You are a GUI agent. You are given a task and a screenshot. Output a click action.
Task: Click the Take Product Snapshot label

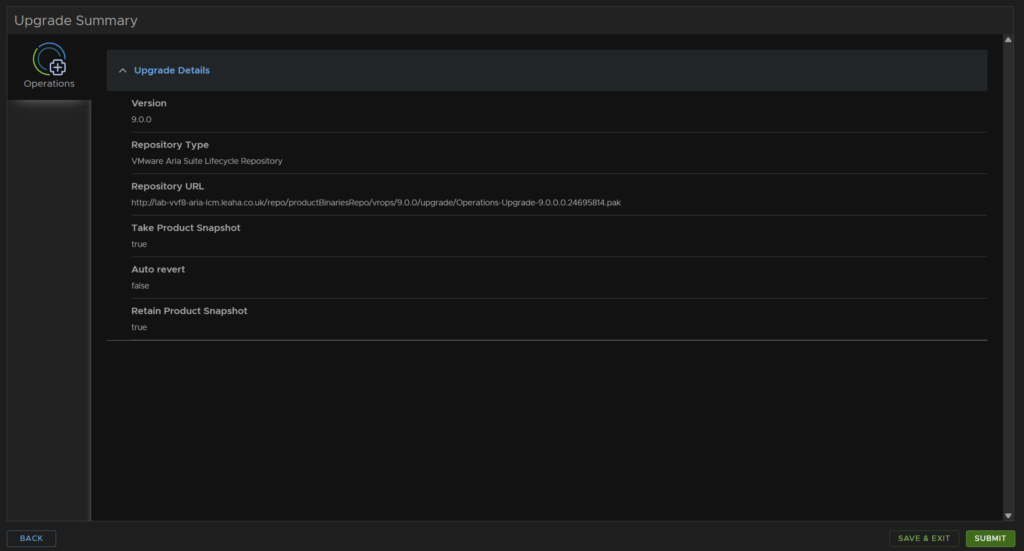pyautogui.click(x=185, y=228)
